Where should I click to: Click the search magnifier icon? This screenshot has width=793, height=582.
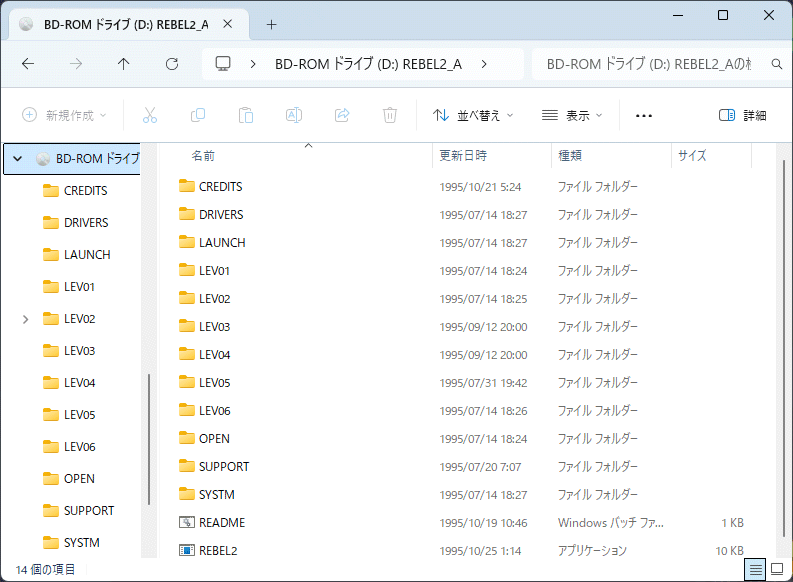point(776,64)
